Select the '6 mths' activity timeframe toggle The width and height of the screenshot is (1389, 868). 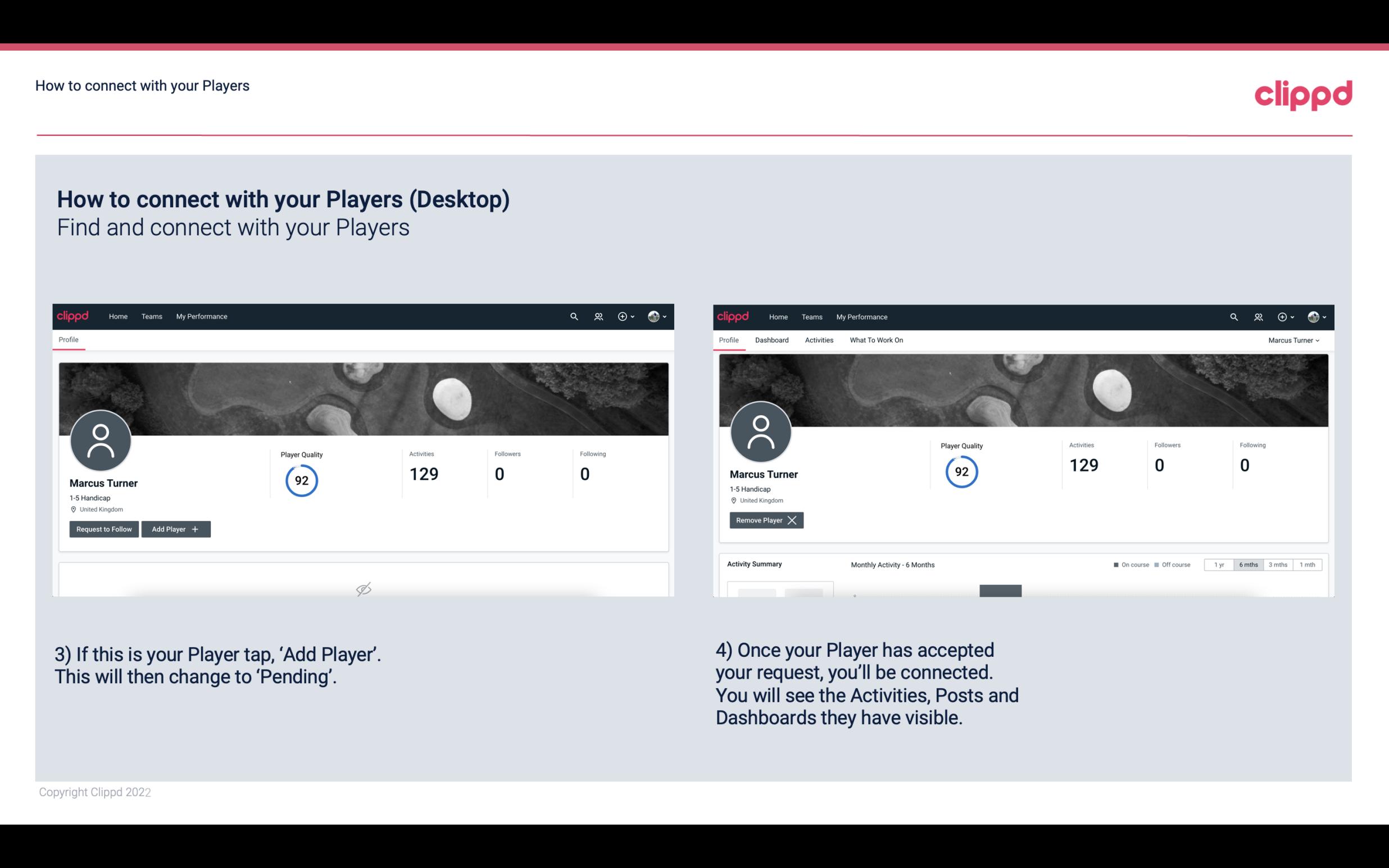click(1246, 564)
